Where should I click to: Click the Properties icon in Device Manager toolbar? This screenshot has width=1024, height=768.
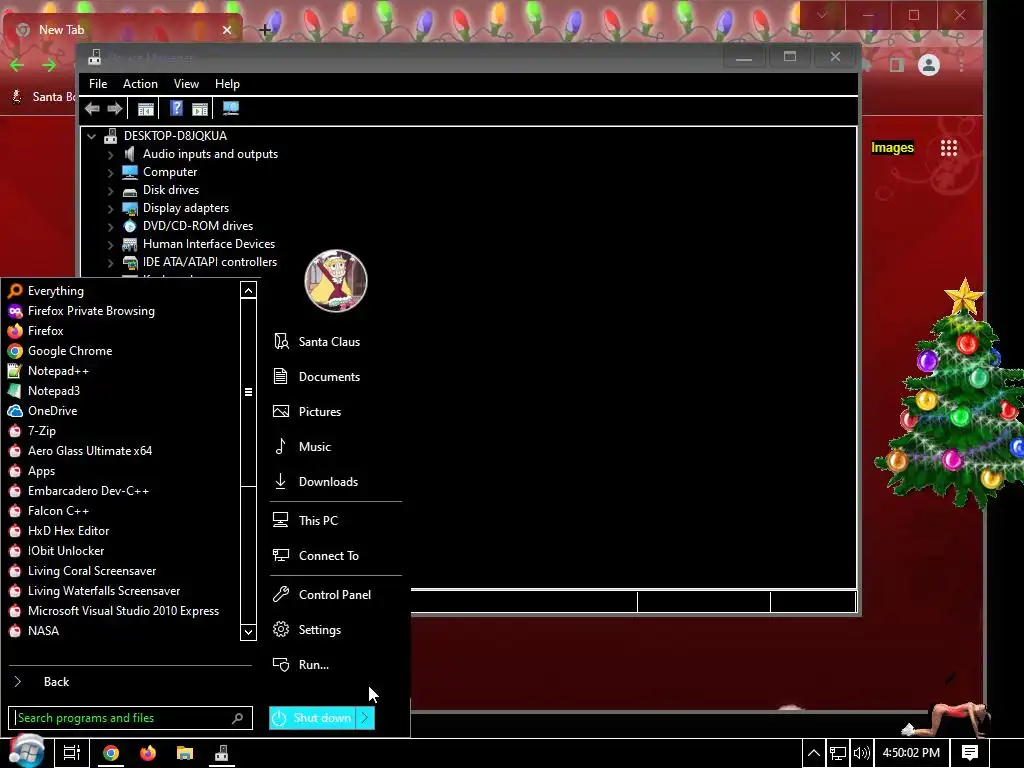146,109
